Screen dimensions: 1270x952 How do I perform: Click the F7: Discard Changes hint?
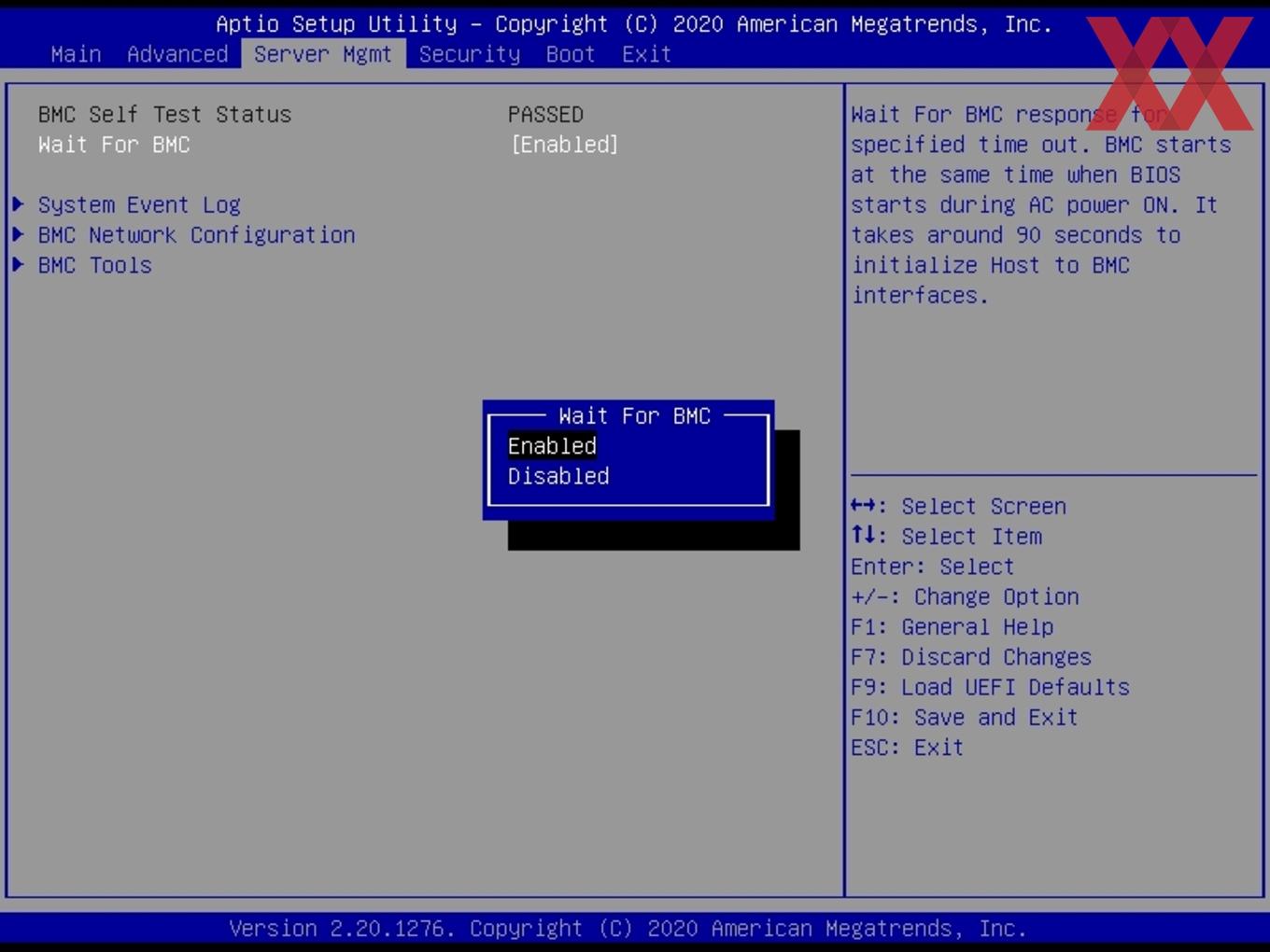971,657
